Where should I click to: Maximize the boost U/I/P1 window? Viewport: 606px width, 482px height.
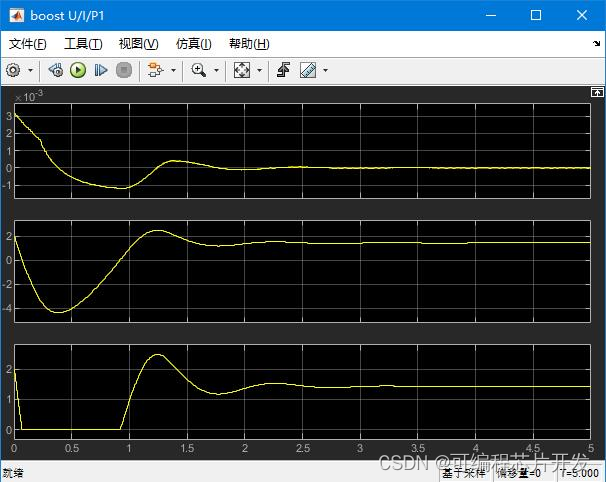point(536,15)
